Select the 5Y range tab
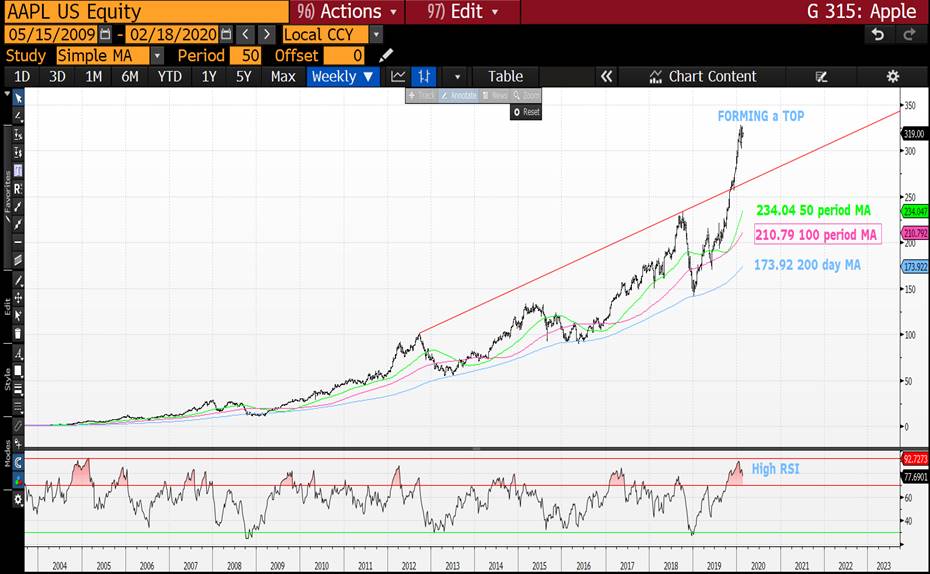This screenshot has height=574, width=930. click(244, 76)
